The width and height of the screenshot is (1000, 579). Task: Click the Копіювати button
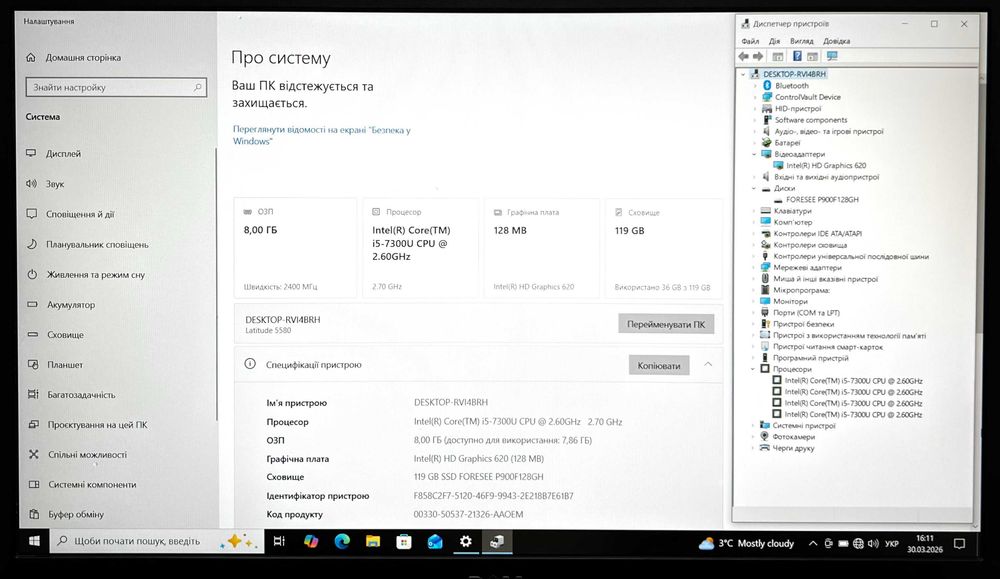pos(659,365)
